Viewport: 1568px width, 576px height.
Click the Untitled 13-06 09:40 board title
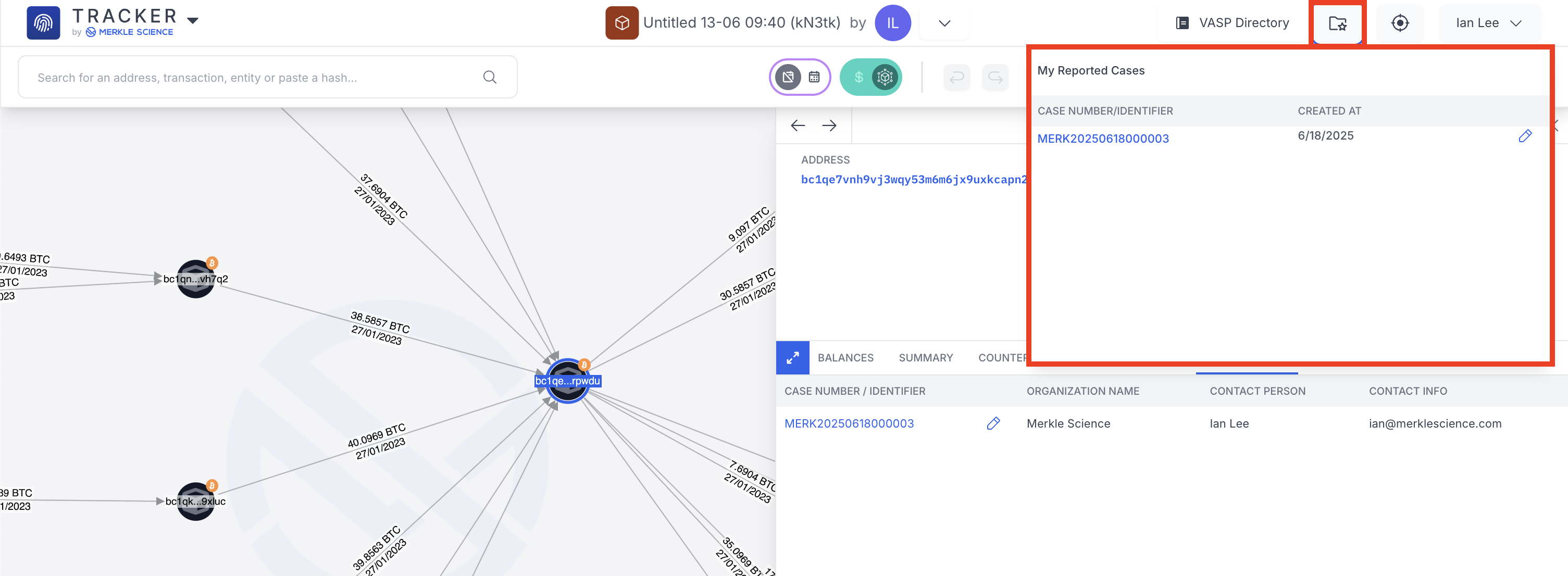[x=741, y=23]
